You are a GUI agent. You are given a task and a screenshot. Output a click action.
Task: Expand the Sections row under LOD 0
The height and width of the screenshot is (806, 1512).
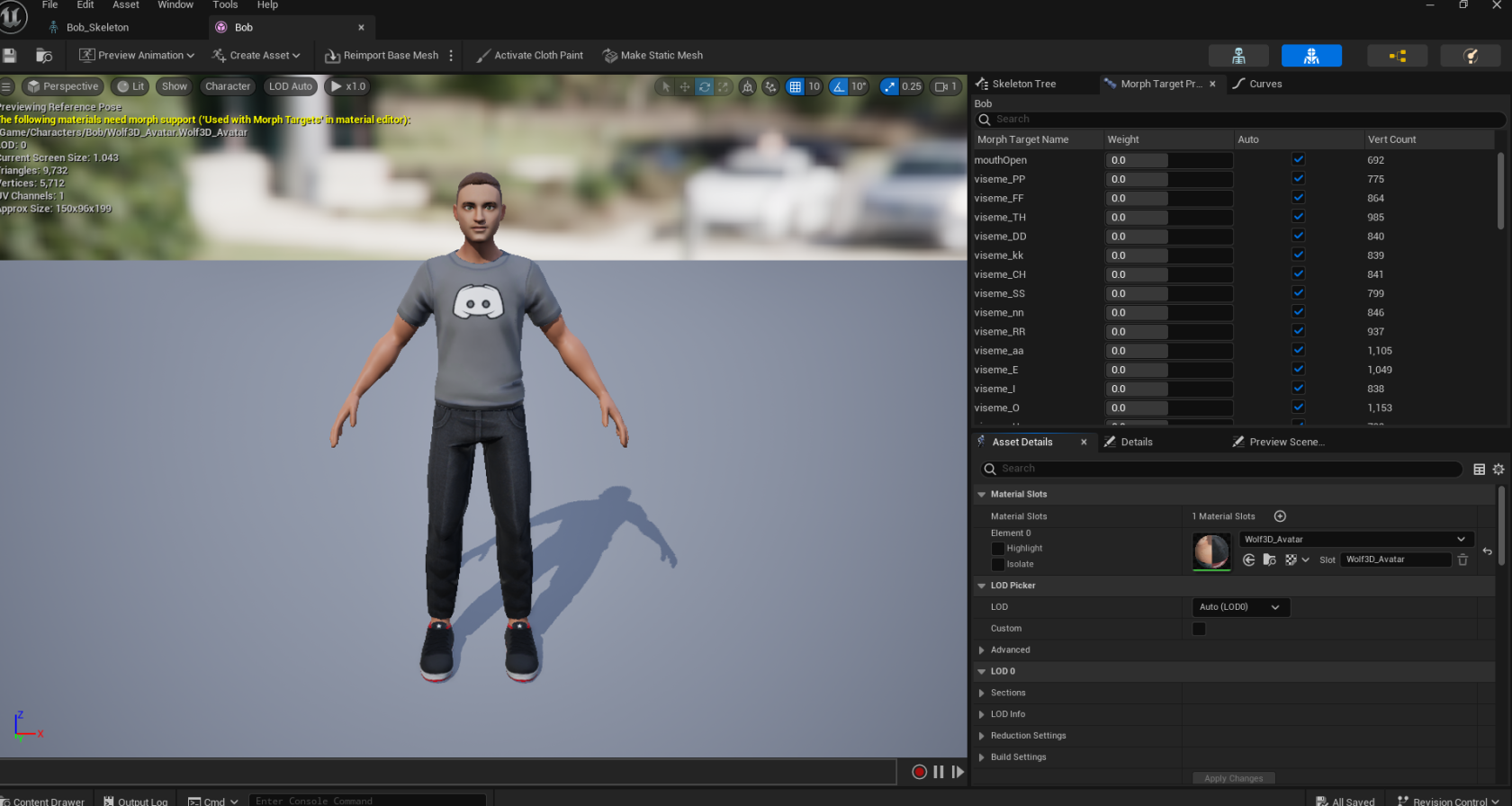pos(982,694)
